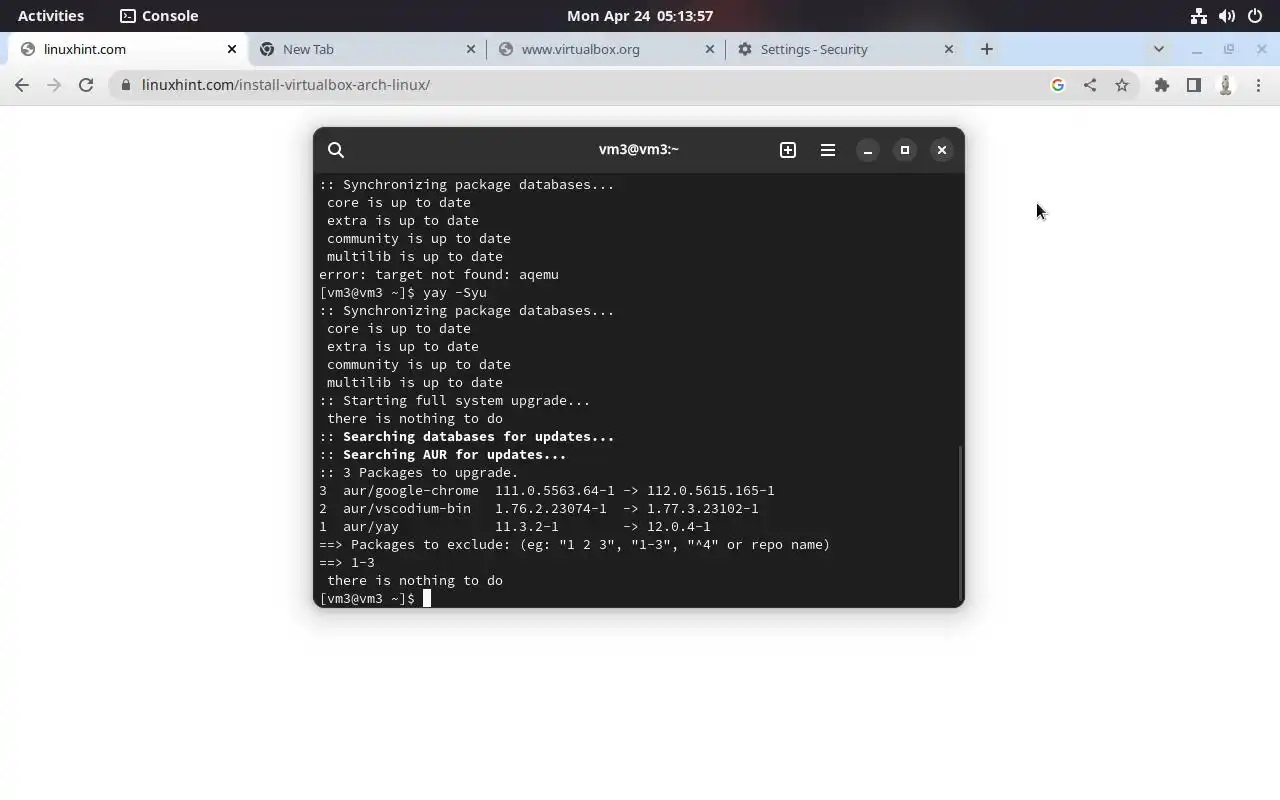Click the 'aur/google-chrome' package line

547,490
